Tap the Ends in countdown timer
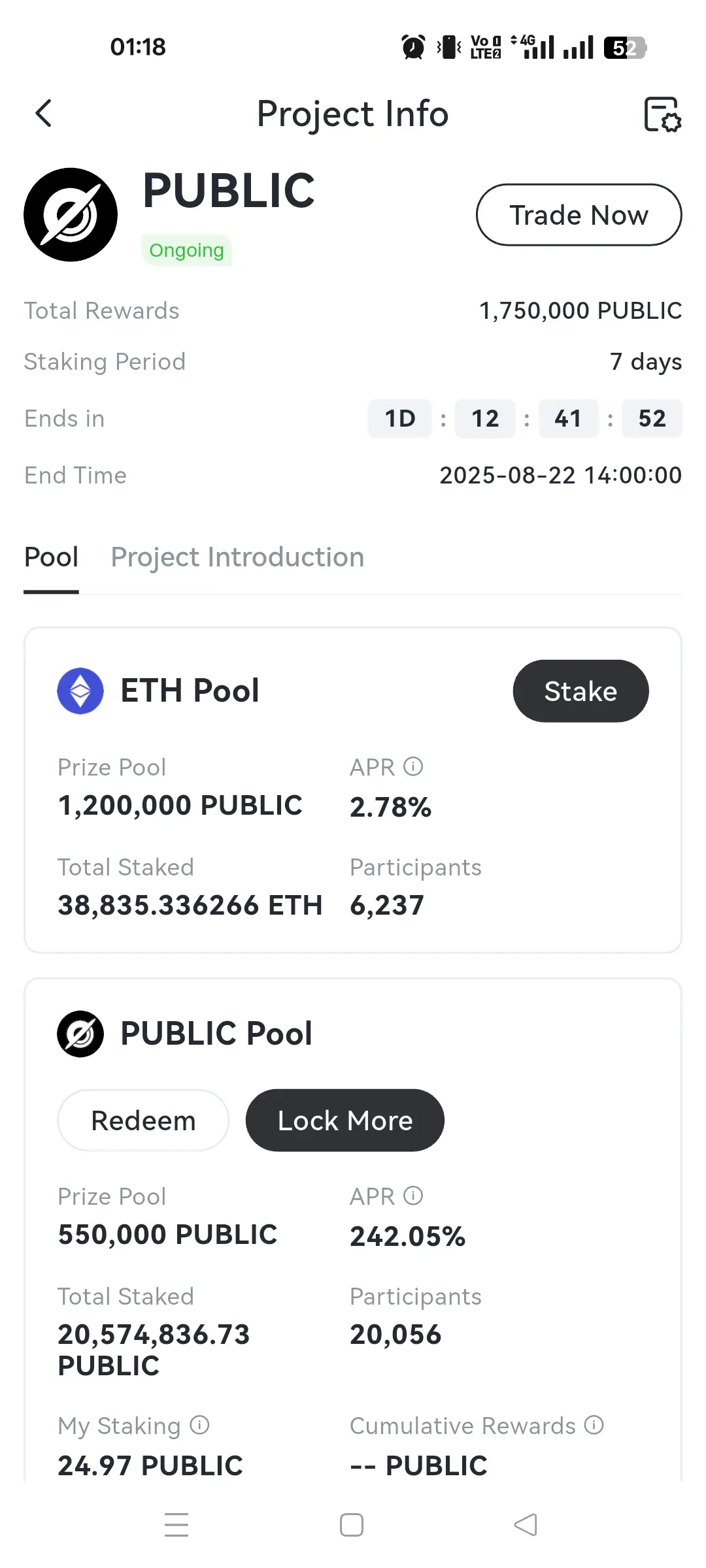Viewport: 706px width, 1568px height. click(525, 418)
